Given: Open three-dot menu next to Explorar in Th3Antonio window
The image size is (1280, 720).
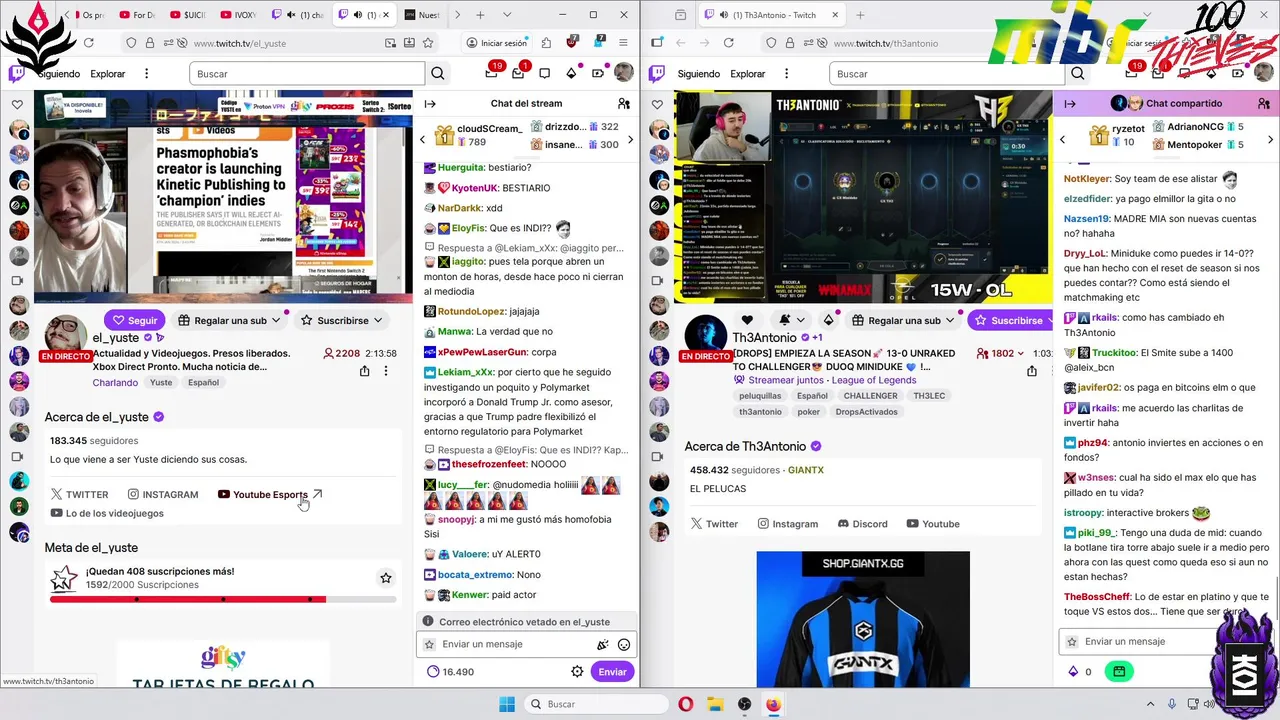Looking at the screenshot, I should 786,74.
